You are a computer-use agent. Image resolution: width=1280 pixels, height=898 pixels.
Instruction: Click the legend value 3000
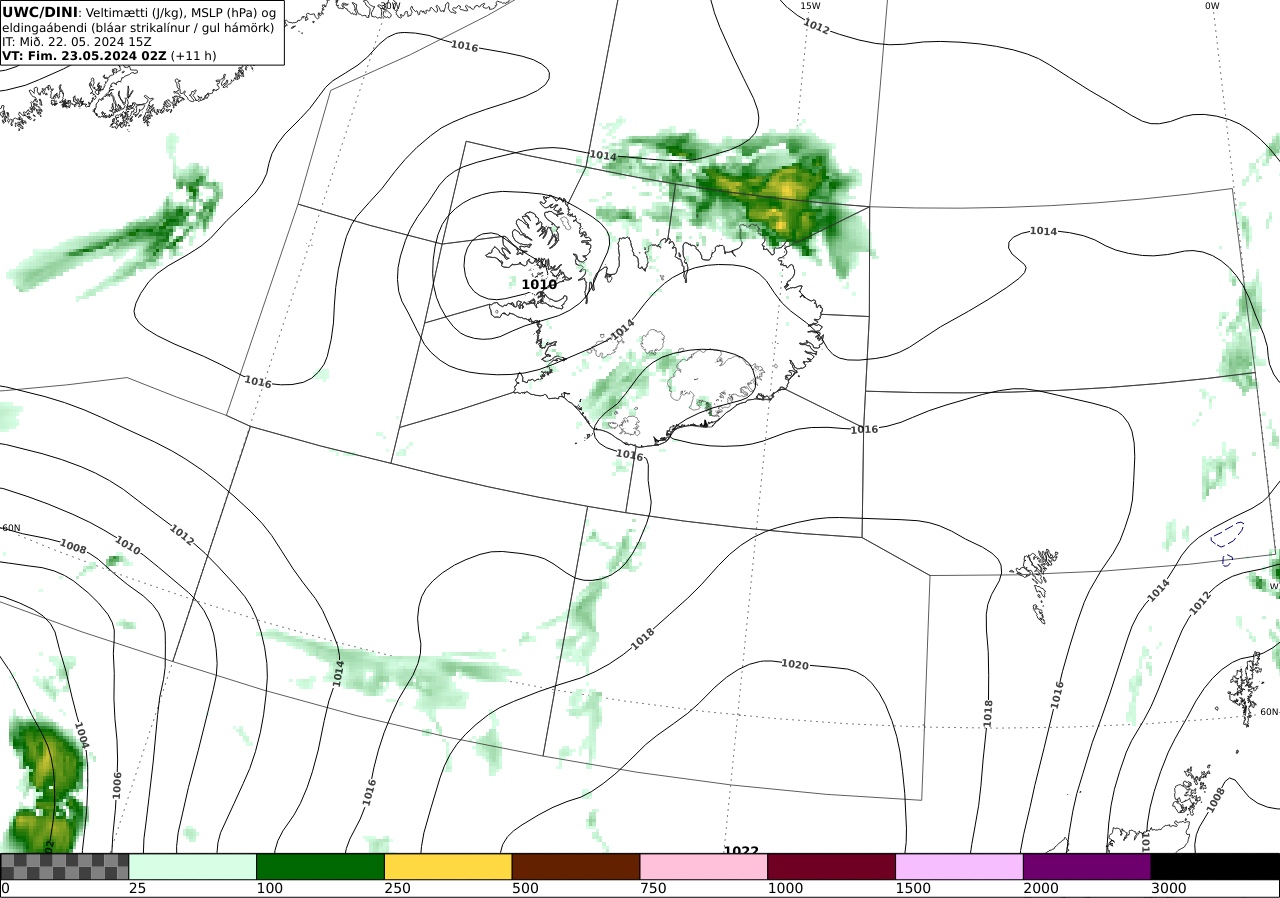tap(1168, 888)
